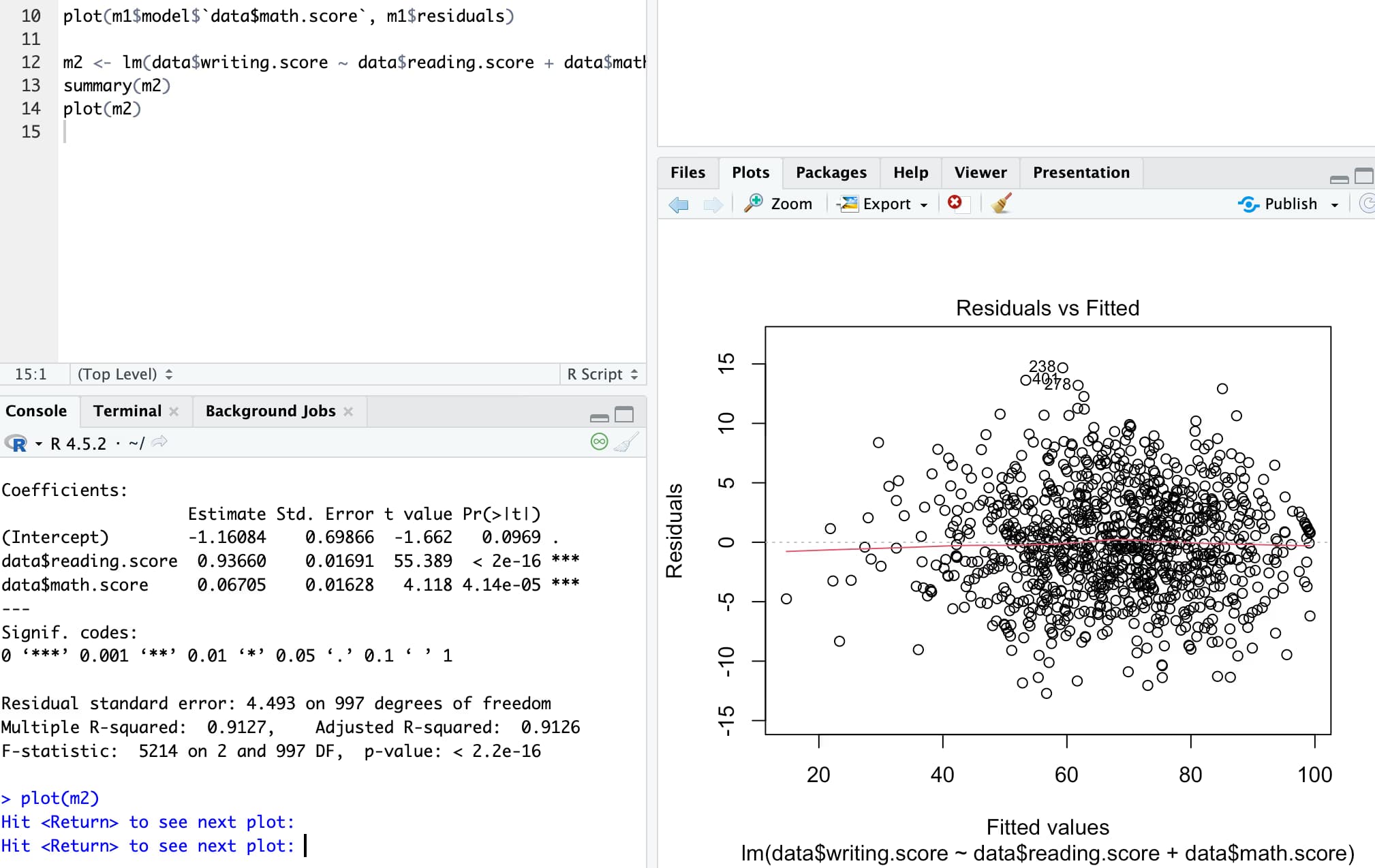Open plot in Zoom window
Screen dimensions: 1375x868
(x=778, y=204)
